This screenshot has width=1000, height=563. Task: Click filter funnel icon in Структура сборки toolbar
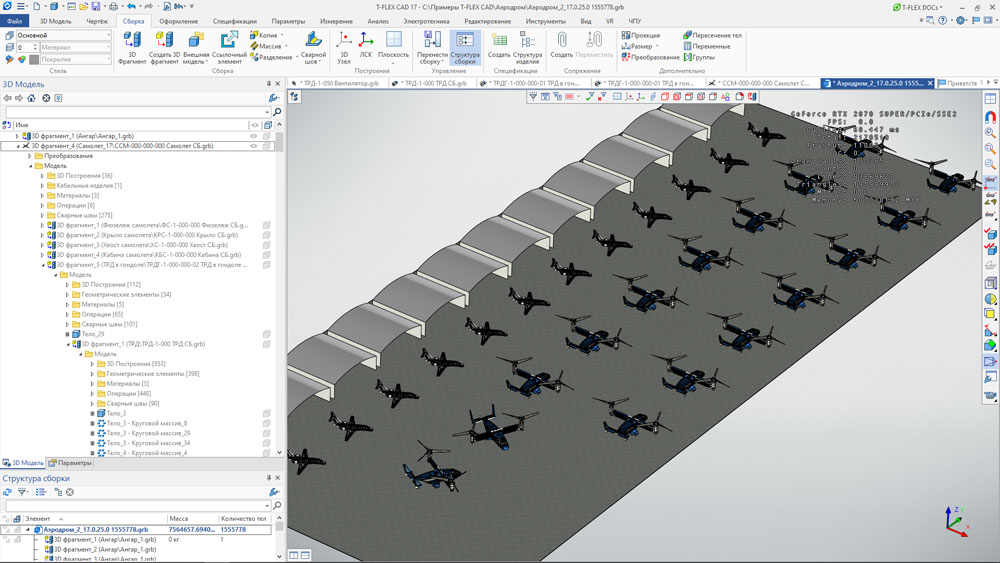point(22,492)
